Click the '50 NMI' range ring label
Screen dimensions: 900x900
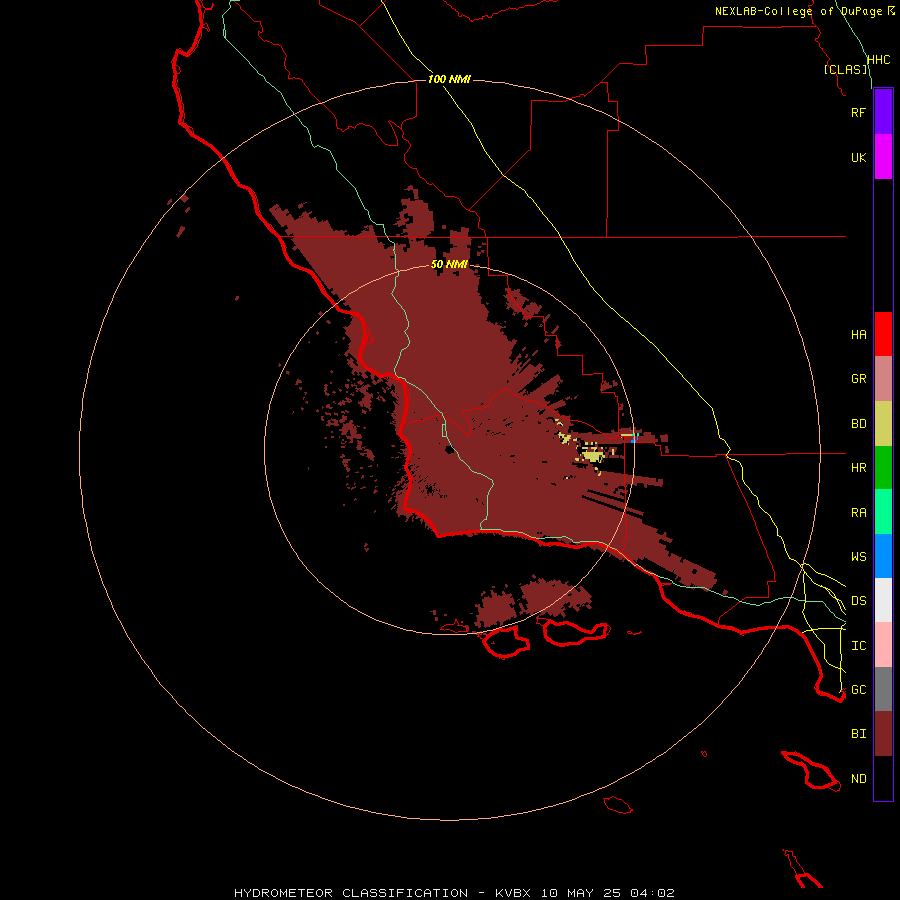449,264
